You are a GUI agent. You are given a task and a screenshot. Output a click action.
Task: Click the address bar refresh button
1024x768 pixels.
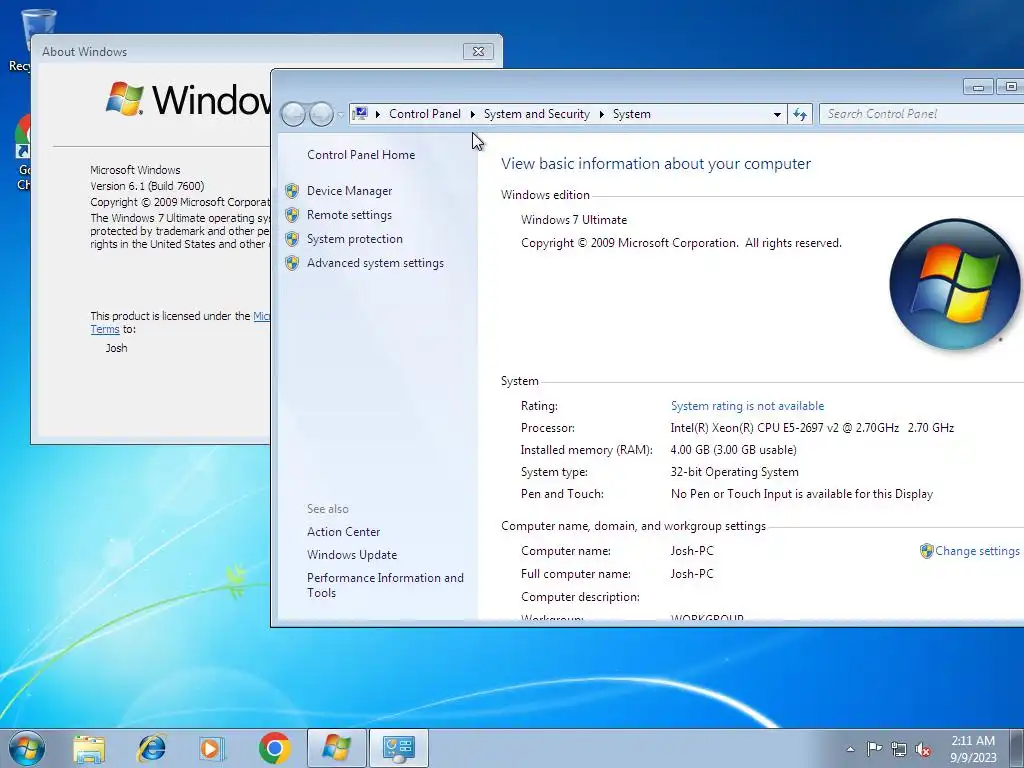(x=800, y=114)
